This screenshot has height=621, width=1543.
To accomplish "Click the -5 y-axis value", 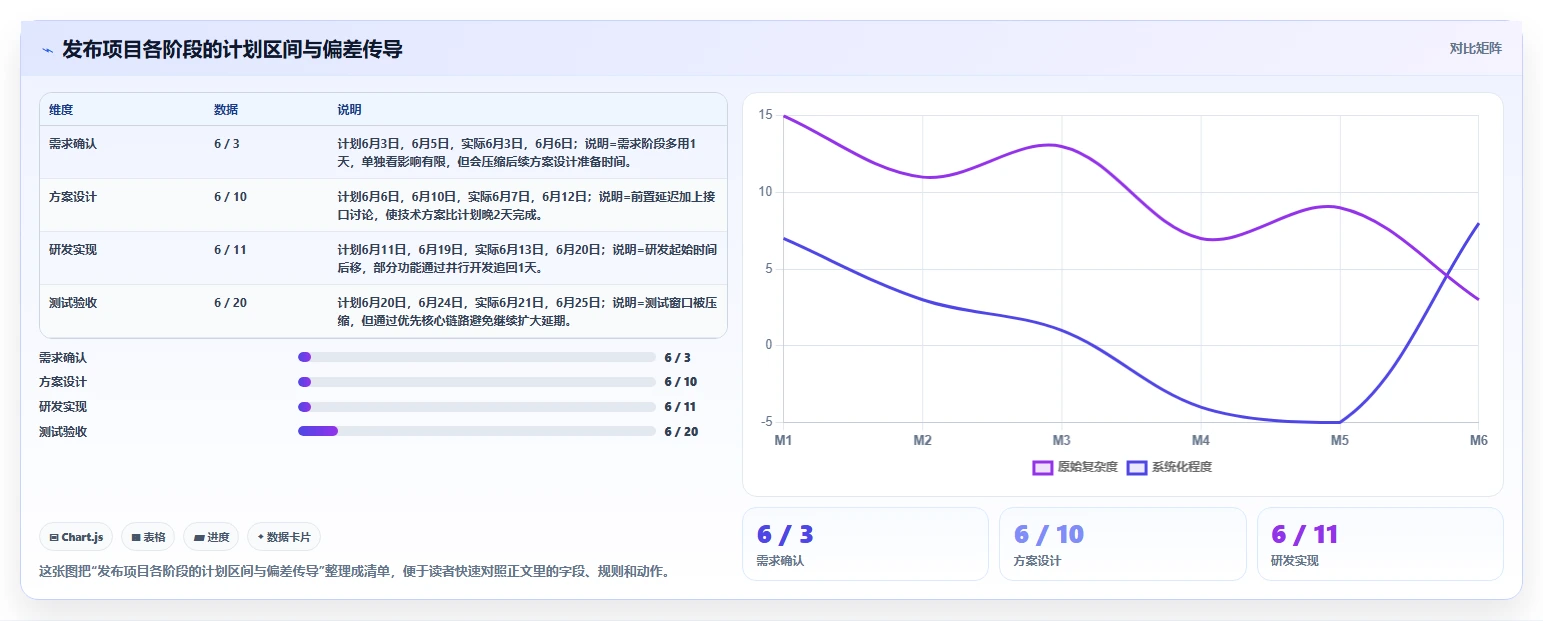I will (x=766, y=422).
